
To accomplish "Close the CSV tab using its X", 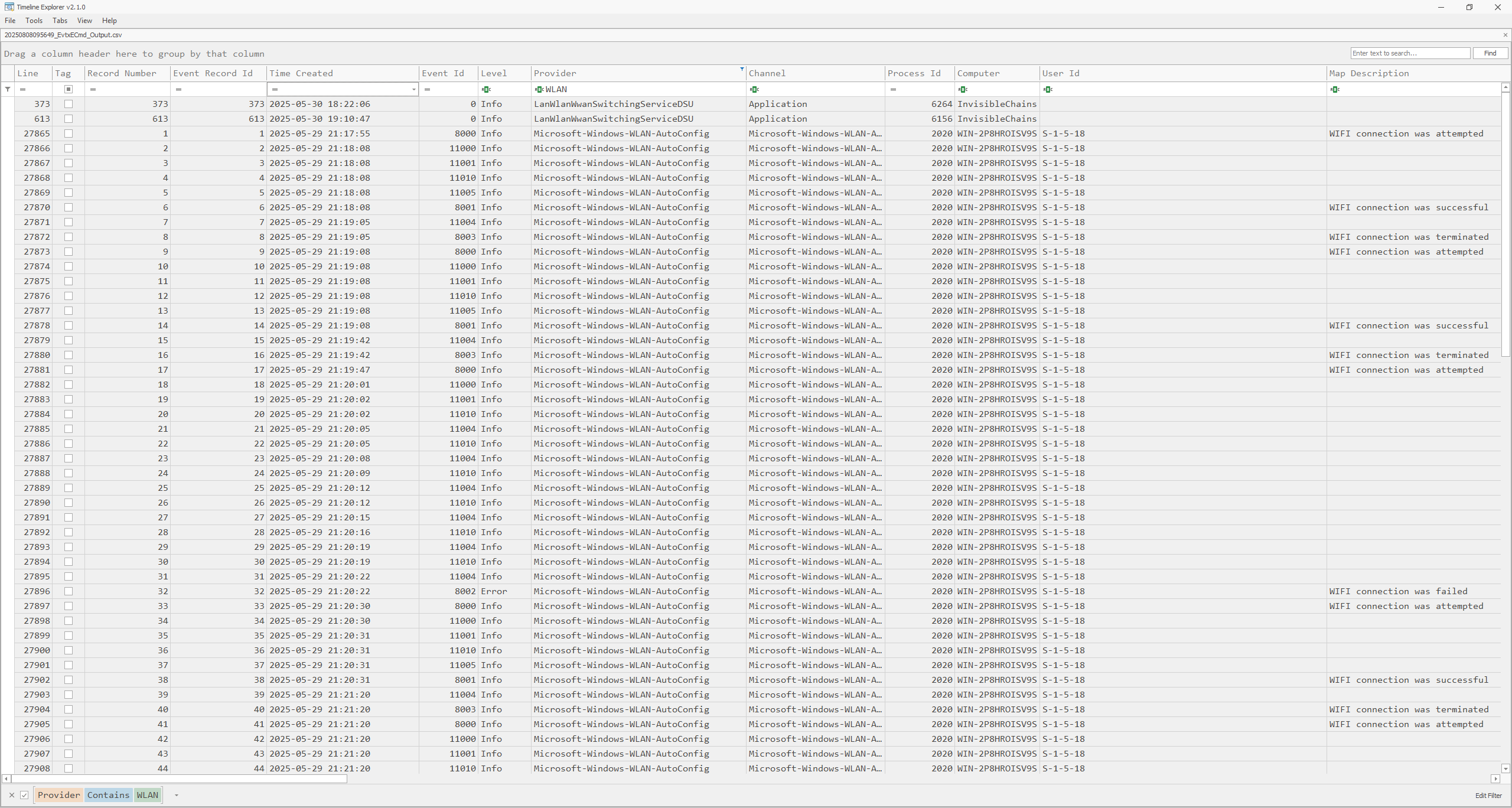I will (1505, 35).
